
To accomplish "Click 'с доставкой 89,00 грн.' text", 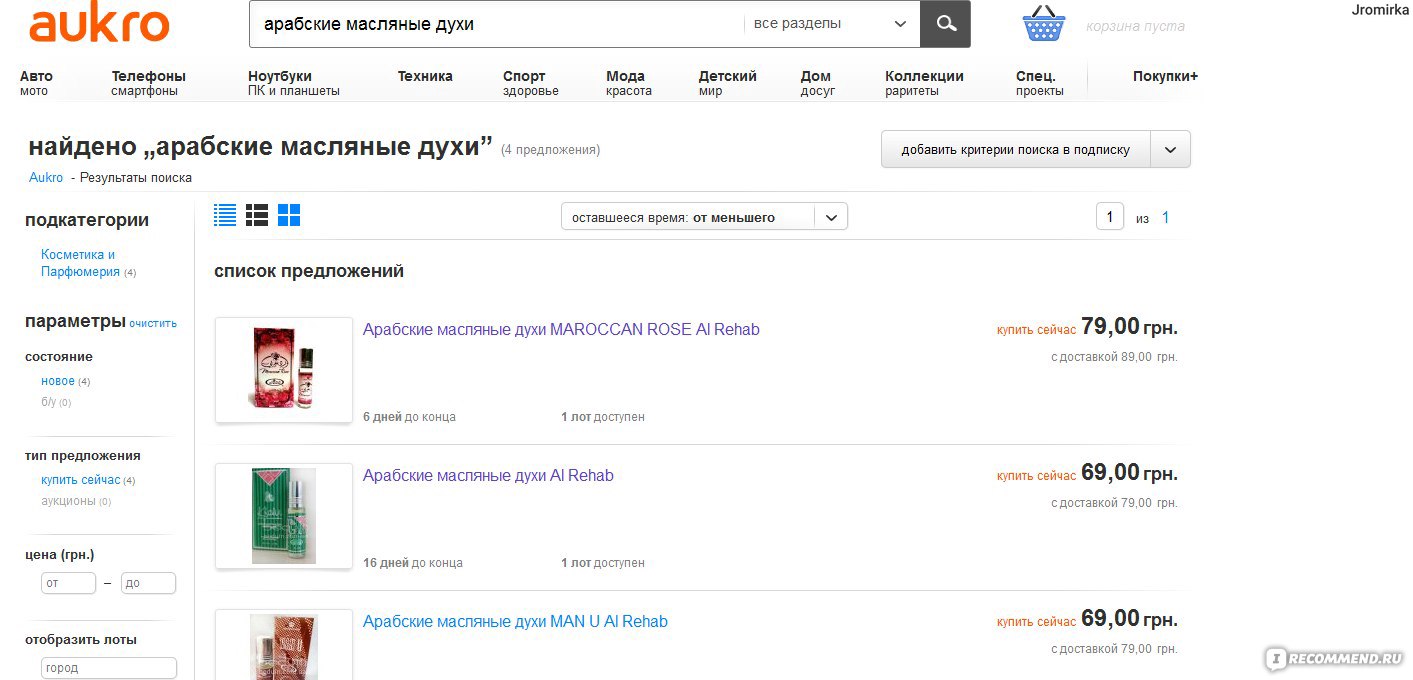I will pyautogui.click(x=1114, y=356).
